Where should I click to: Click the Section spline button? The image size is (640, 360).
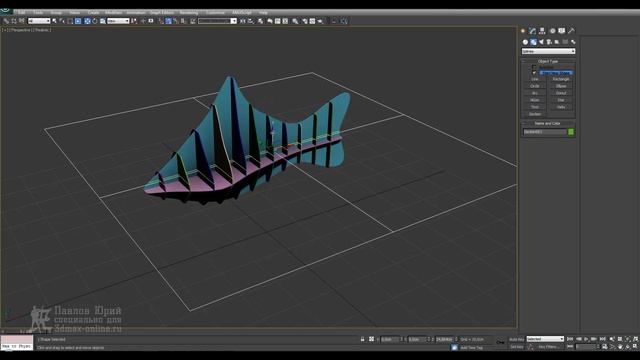(x=535, y=114)
